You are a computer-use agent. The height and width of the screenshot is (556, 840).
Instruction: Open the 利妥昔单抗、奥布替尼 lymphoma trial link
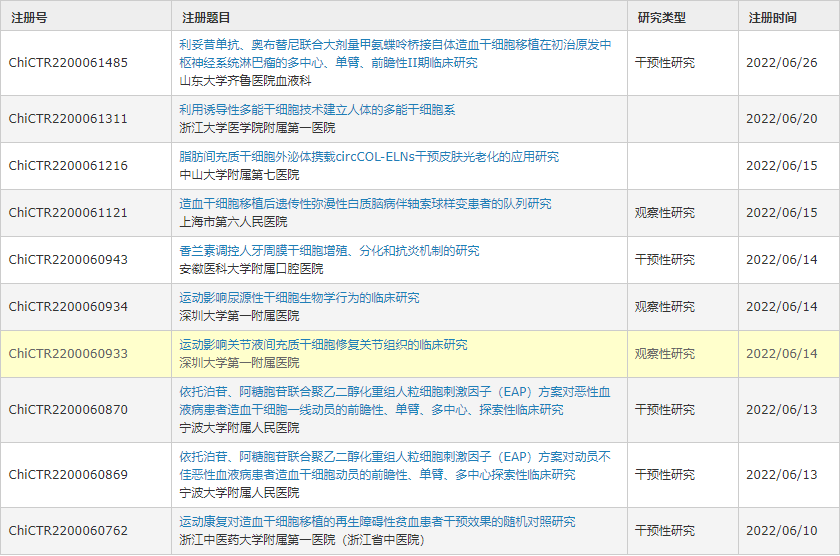[395, 46]
